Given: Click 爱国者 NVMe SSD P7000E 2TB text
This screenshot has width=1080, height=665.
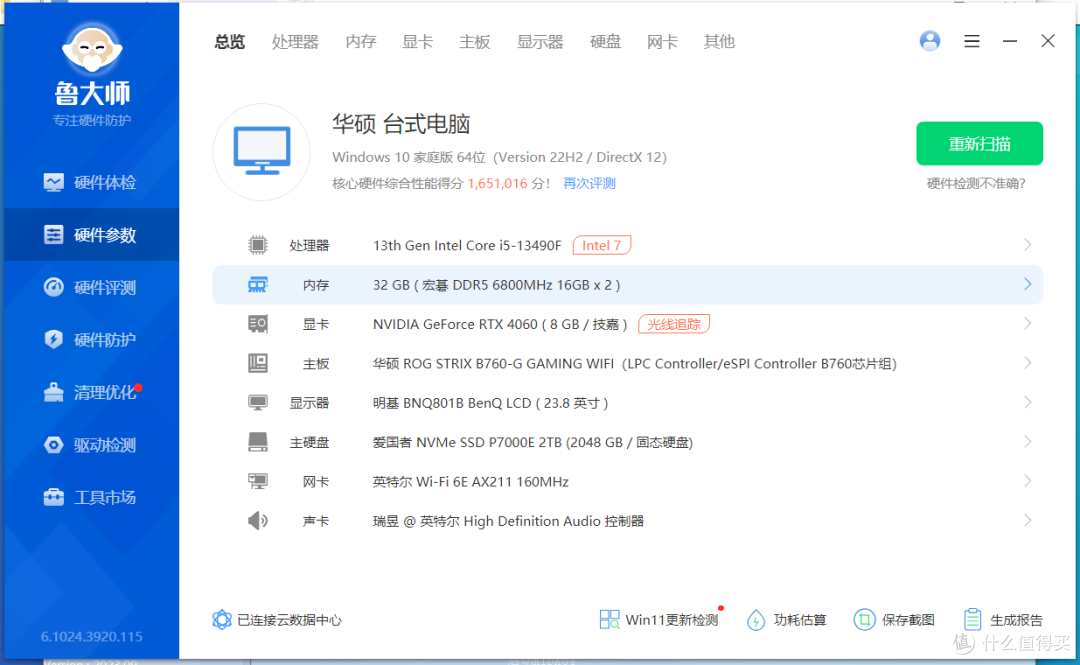Looking at the screenshot, I should (532, 442).
